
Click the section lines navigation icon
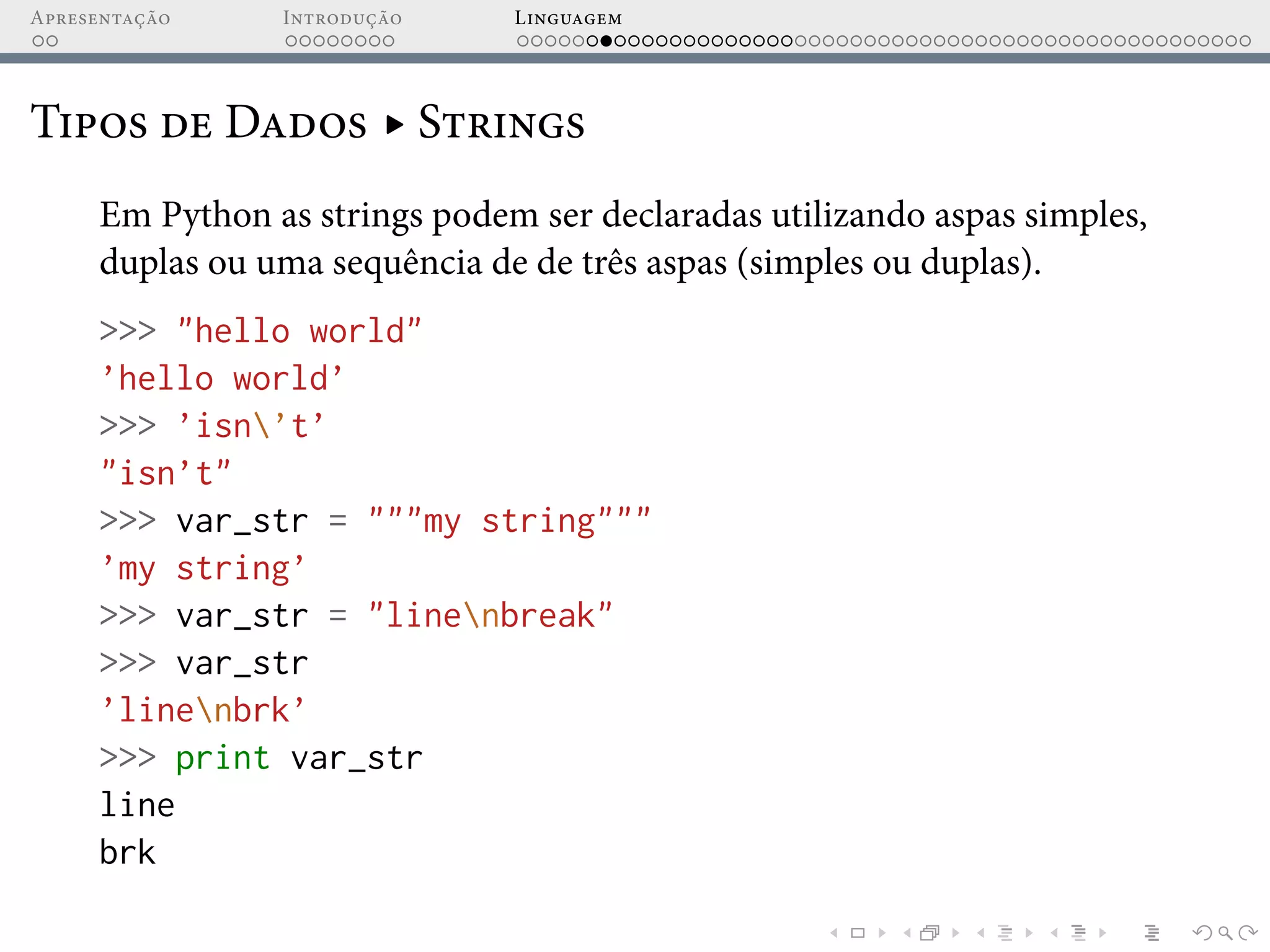click(1079, 932)
